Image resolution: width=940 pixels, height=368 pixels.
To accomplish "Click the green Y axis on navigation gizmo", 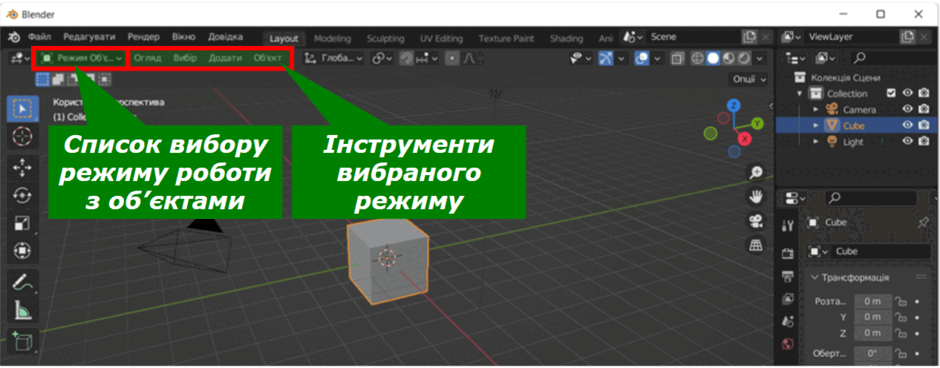I will pos(758,123).
